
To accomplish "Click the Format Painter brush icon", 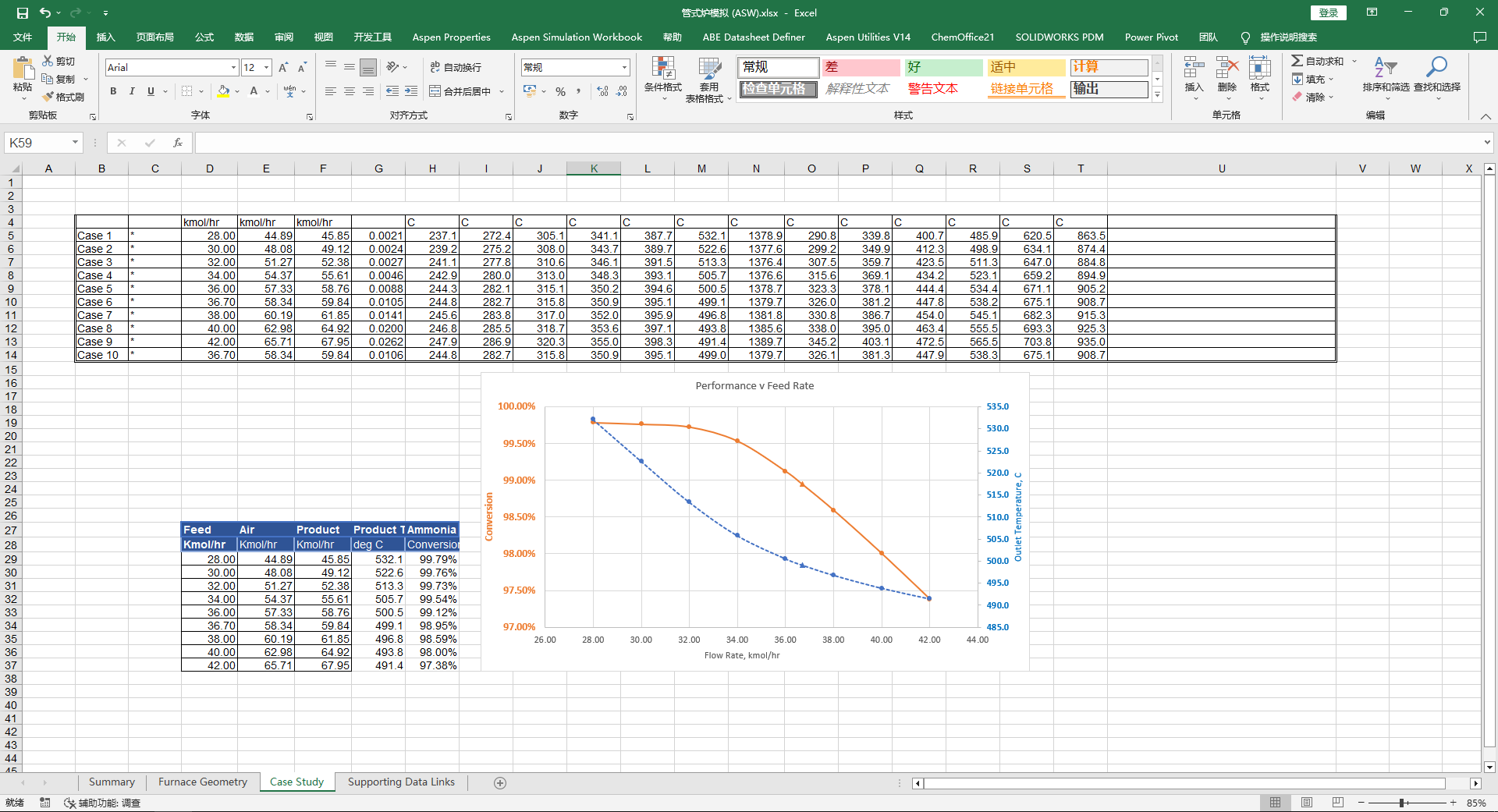I will click(48, 97).
